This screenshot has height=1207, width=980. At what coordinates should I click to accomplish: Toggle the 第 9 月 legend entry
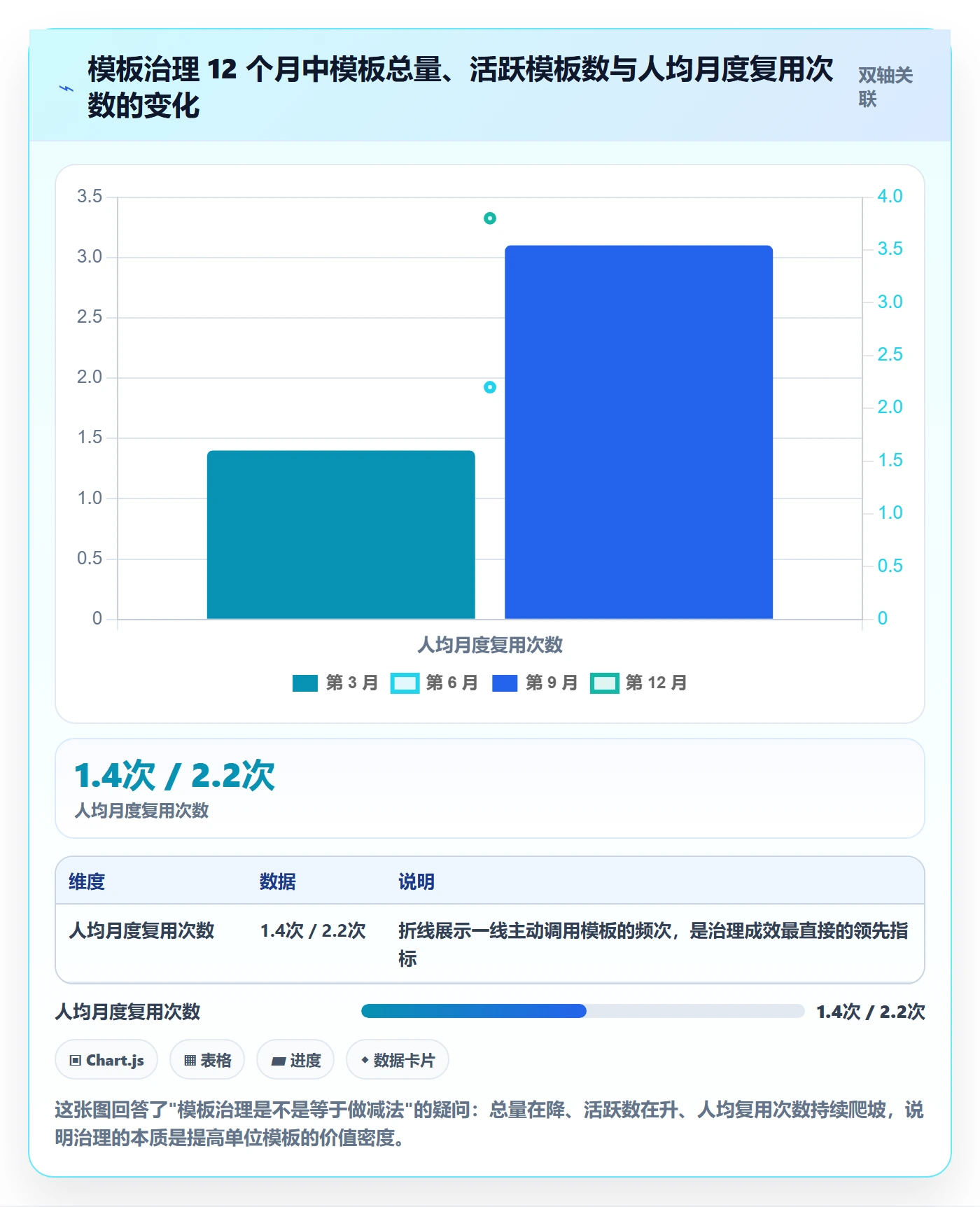pos(535,683)
